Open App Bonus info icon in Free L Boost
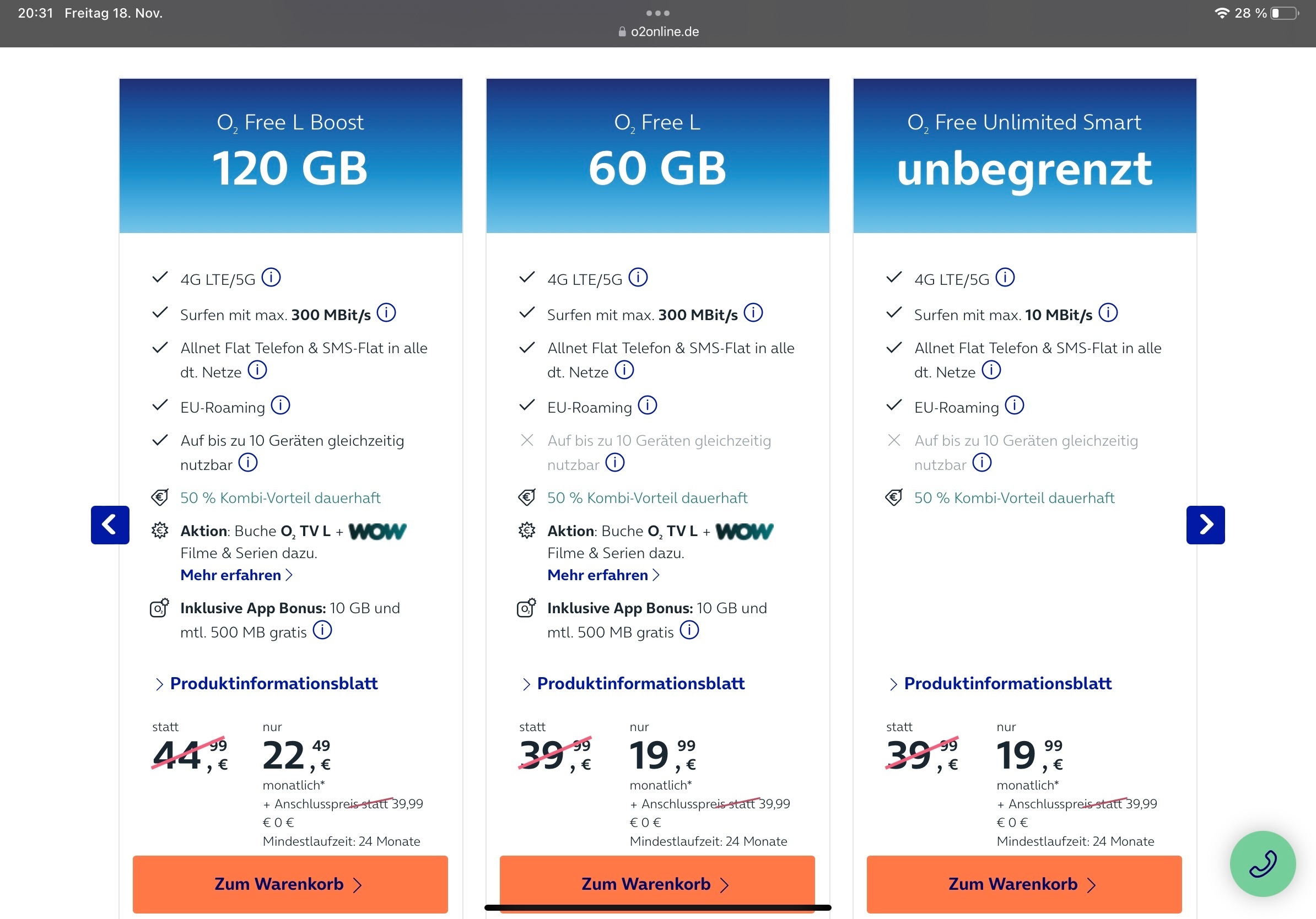This screenshot has height=919, width=1316. 322,630
